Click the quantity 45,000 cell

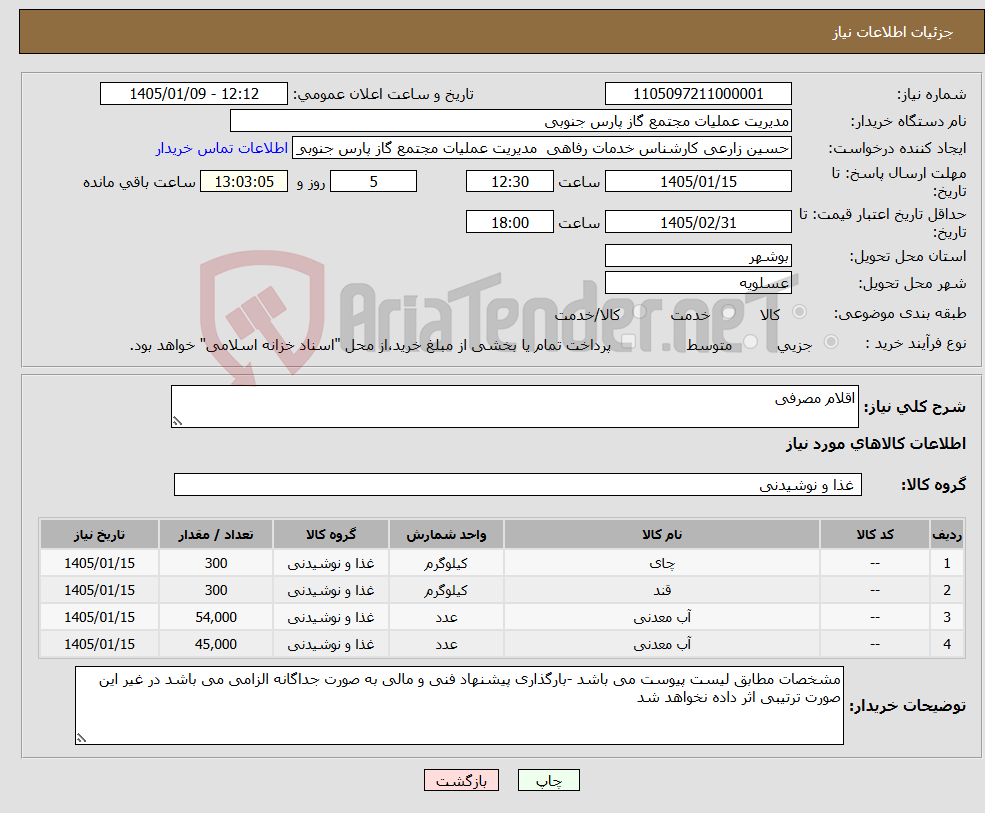point(215,645)
